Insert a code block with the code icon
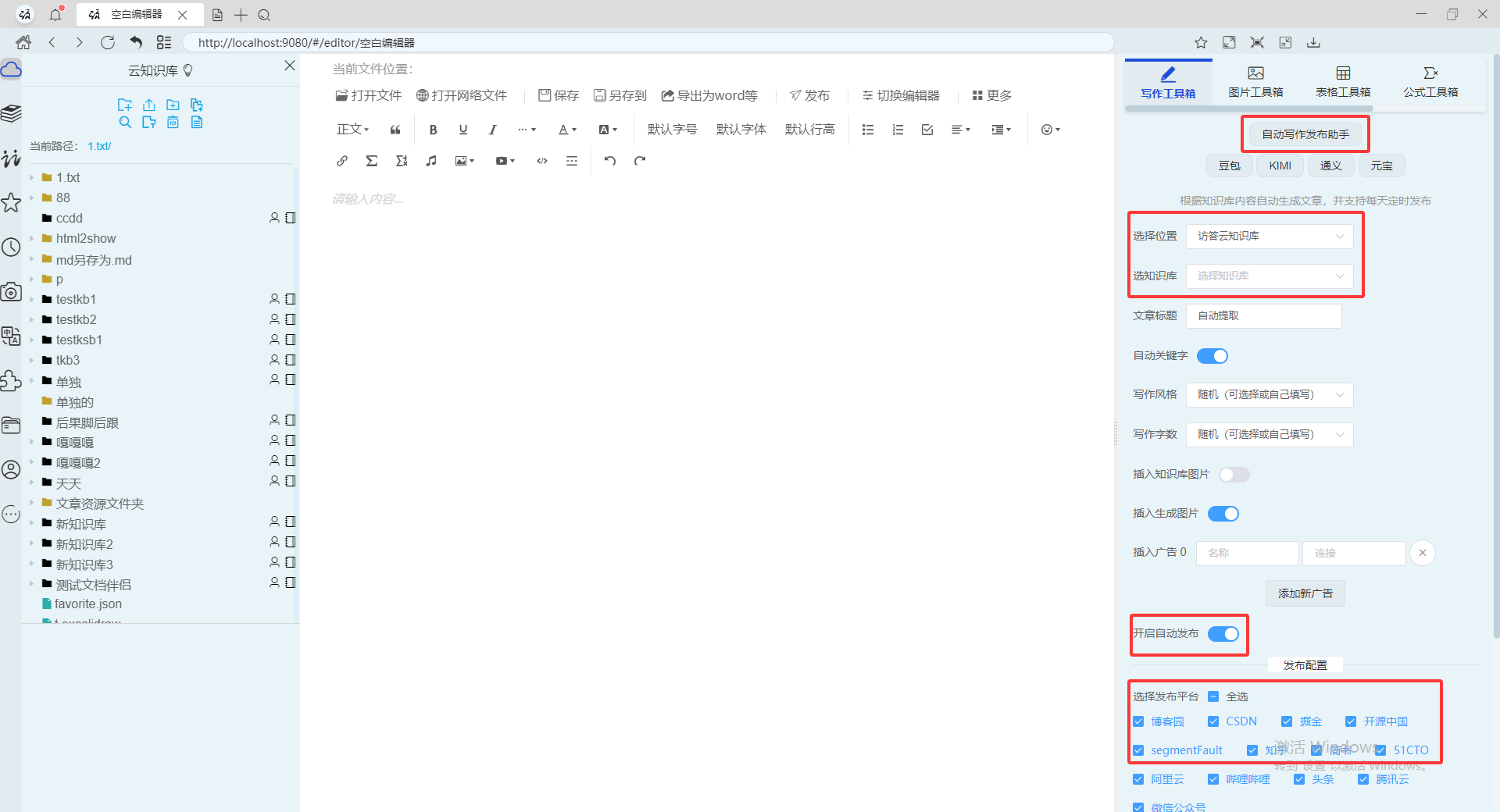Screen dimensions: 1500x812 point(542,161)
